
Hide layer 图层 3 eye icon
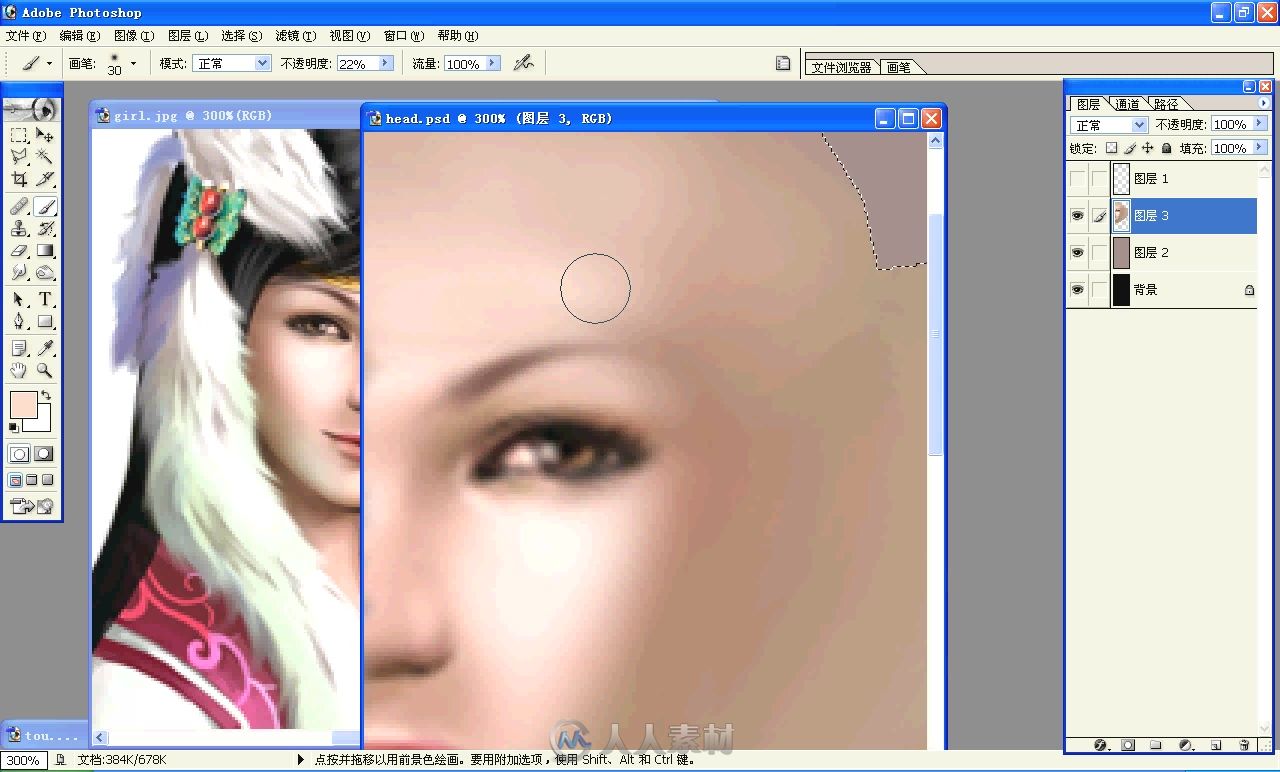click(x=1077, y=216)
